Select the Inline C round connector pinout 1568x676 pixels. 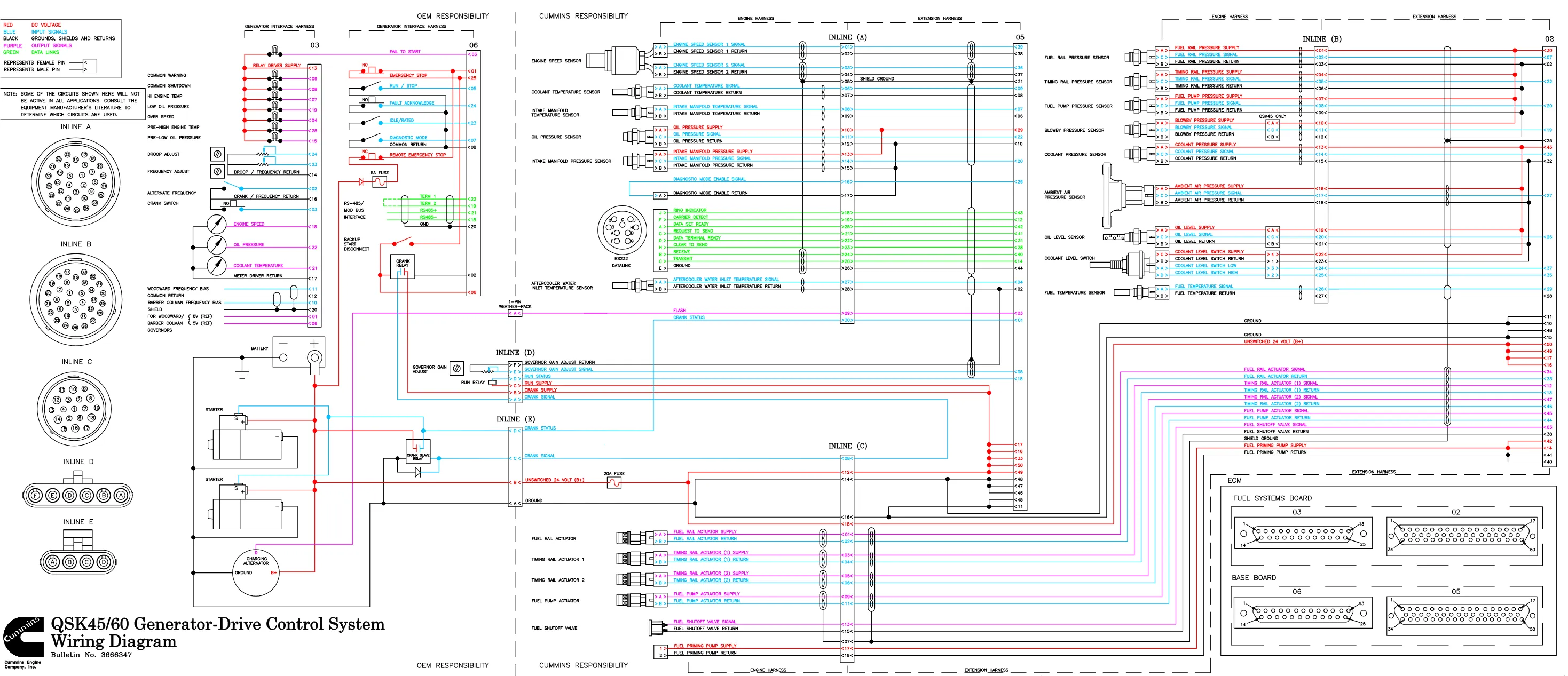(74, 409)
